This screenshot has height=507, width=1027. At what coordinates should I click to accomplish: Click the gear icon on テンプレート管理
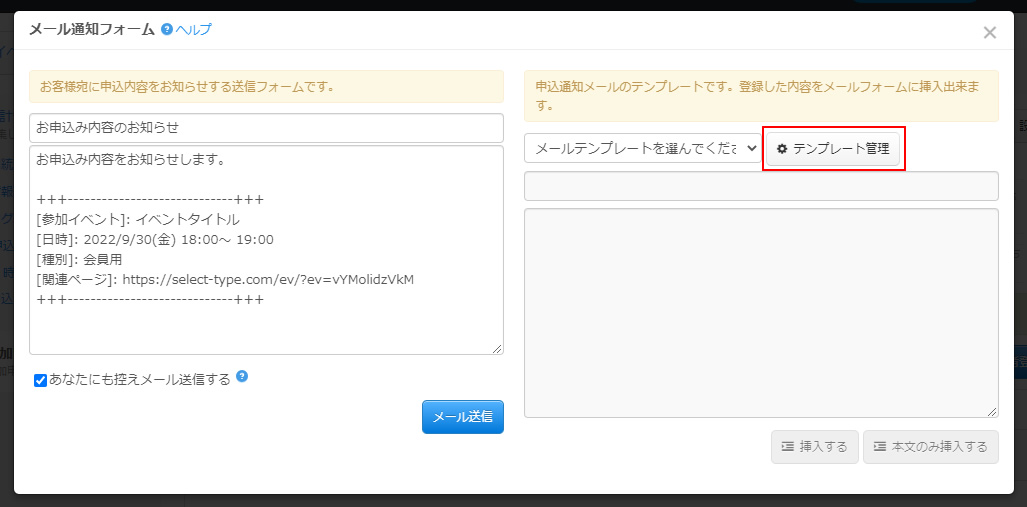pos(782,149)
